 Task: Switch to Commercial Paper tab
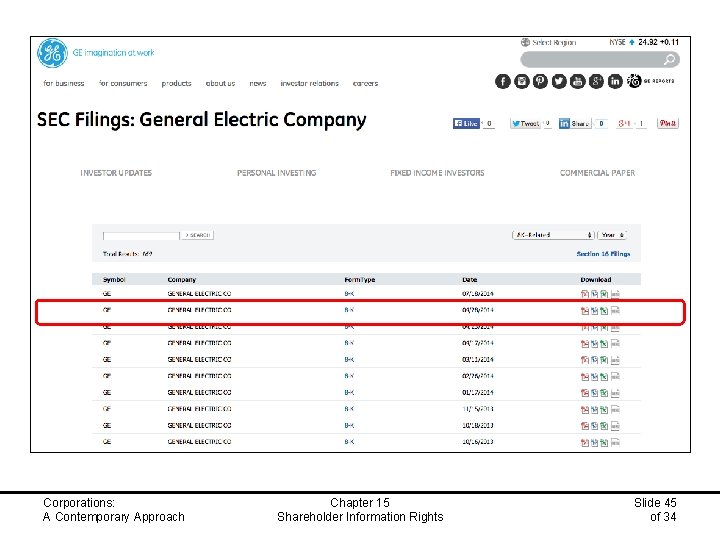point(597,173)
